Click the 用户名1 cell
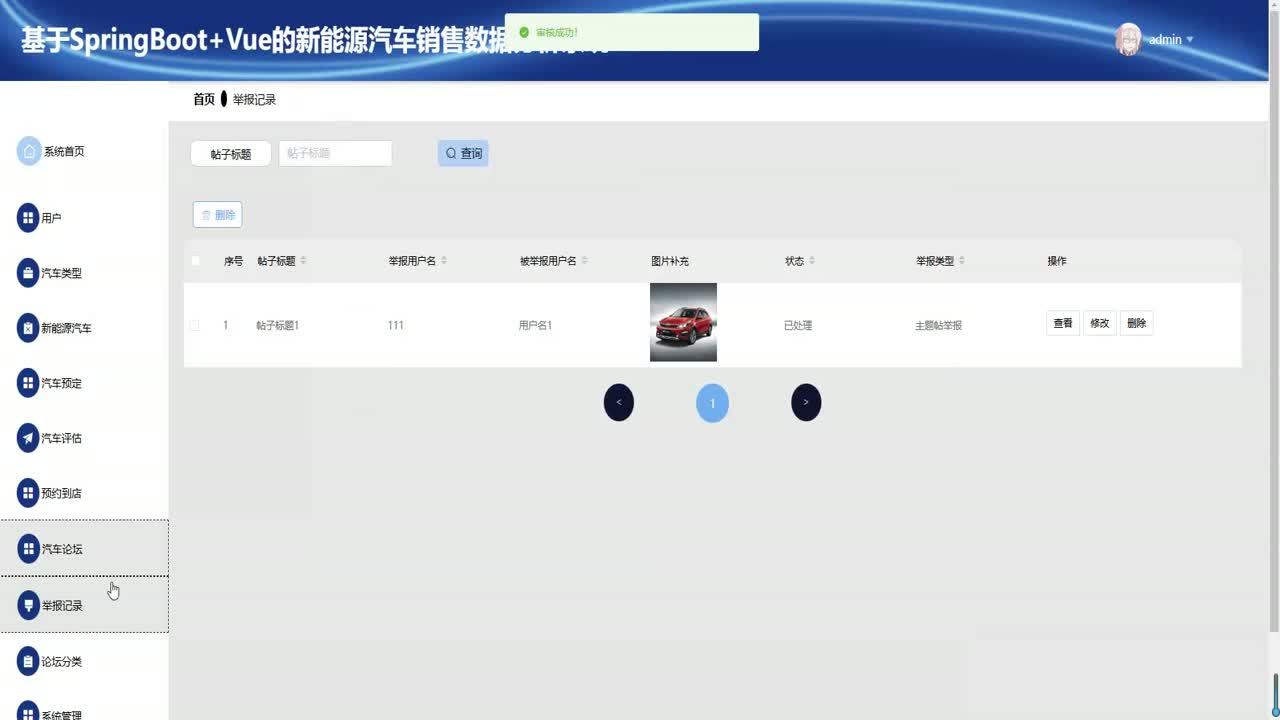 pyautogui.click(x=535, y=325)
